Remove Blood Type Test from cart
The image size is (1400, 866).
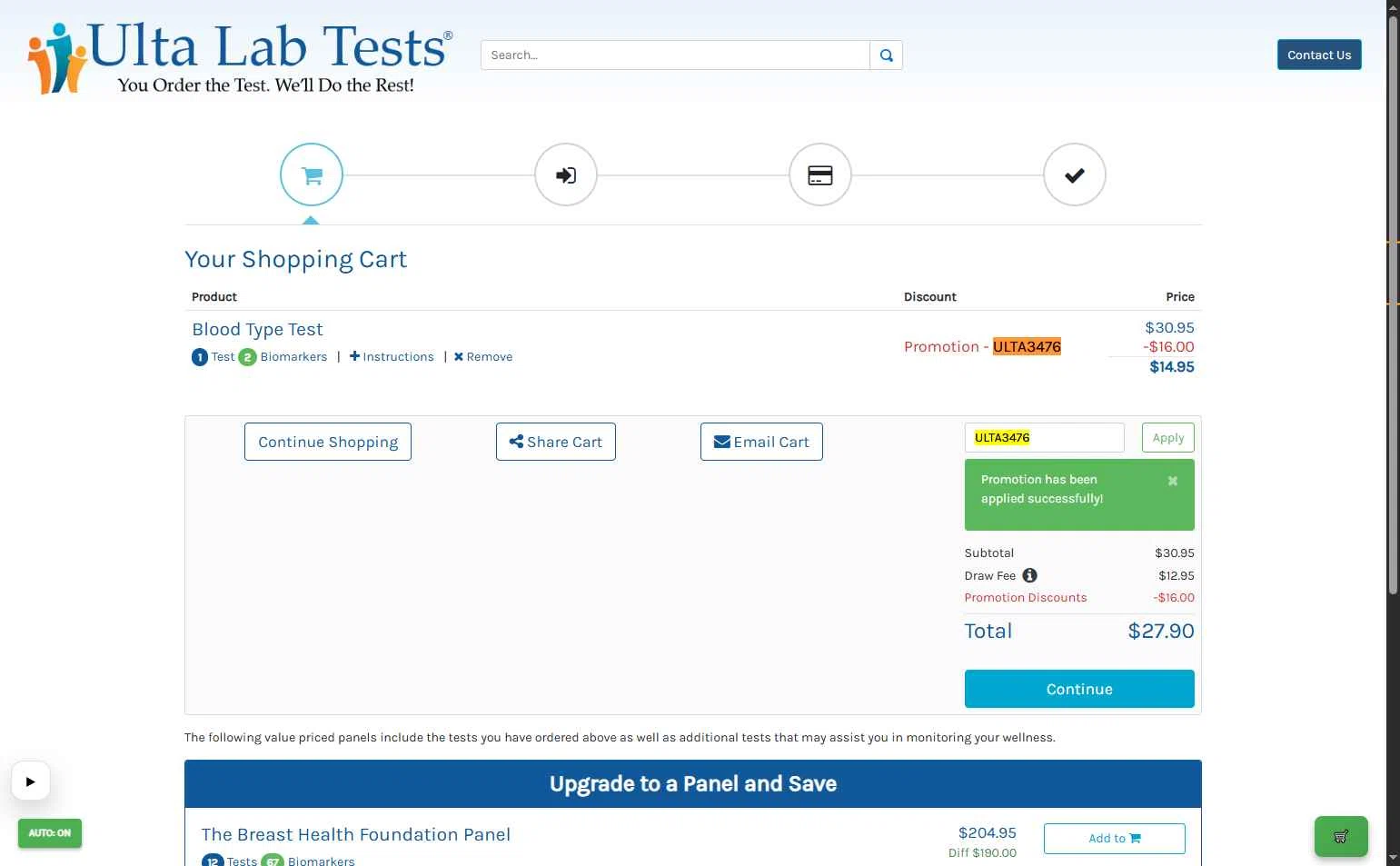[483, 357]
